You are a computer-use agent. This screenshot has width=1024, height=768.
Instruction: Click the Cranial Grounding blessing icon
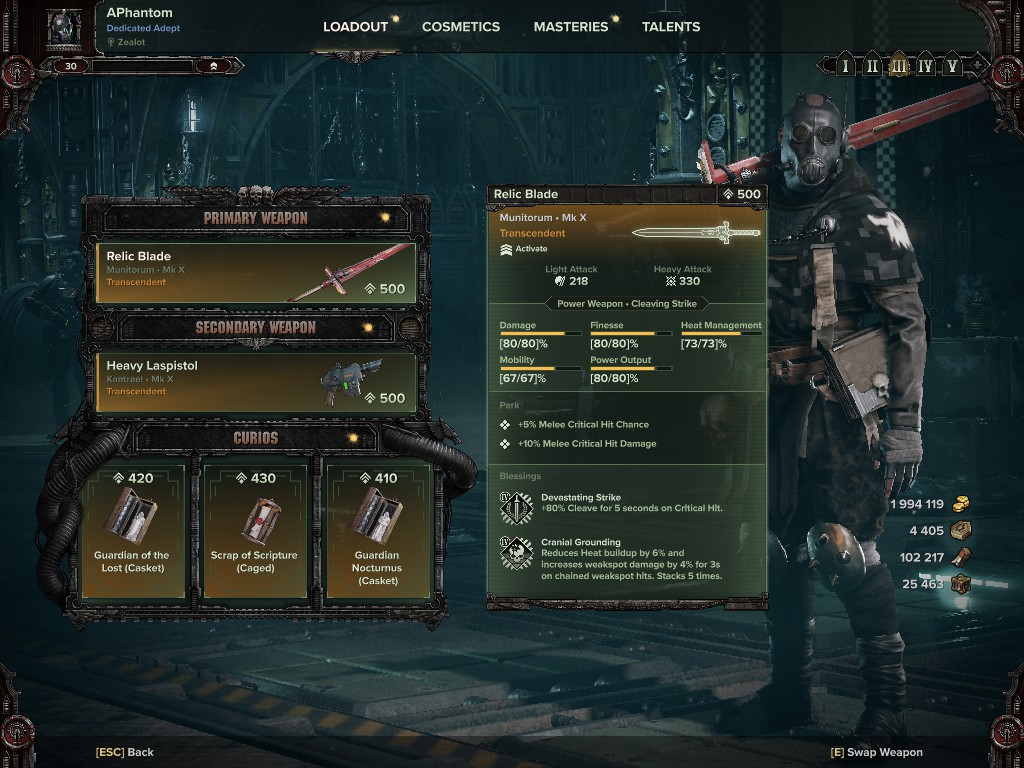click(x=517, y=553)
